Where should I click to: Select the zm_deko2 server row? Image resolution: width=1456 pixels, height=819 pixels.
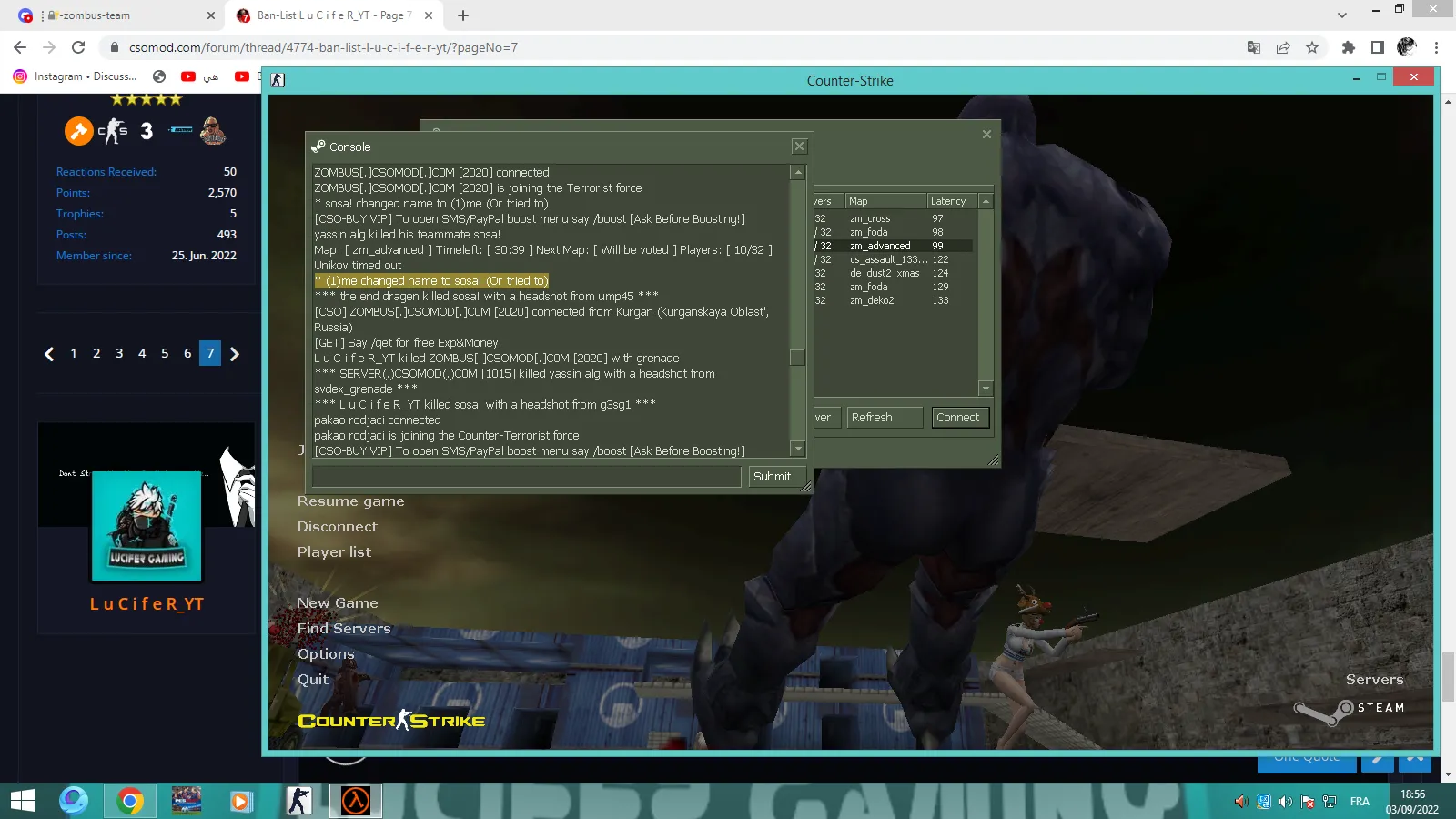893,300
